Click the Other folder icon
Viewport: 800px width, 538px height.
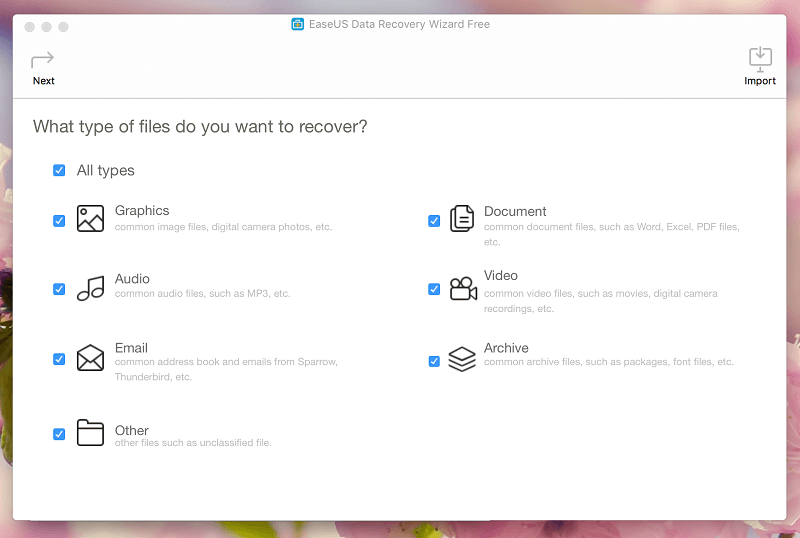(90, 433)
